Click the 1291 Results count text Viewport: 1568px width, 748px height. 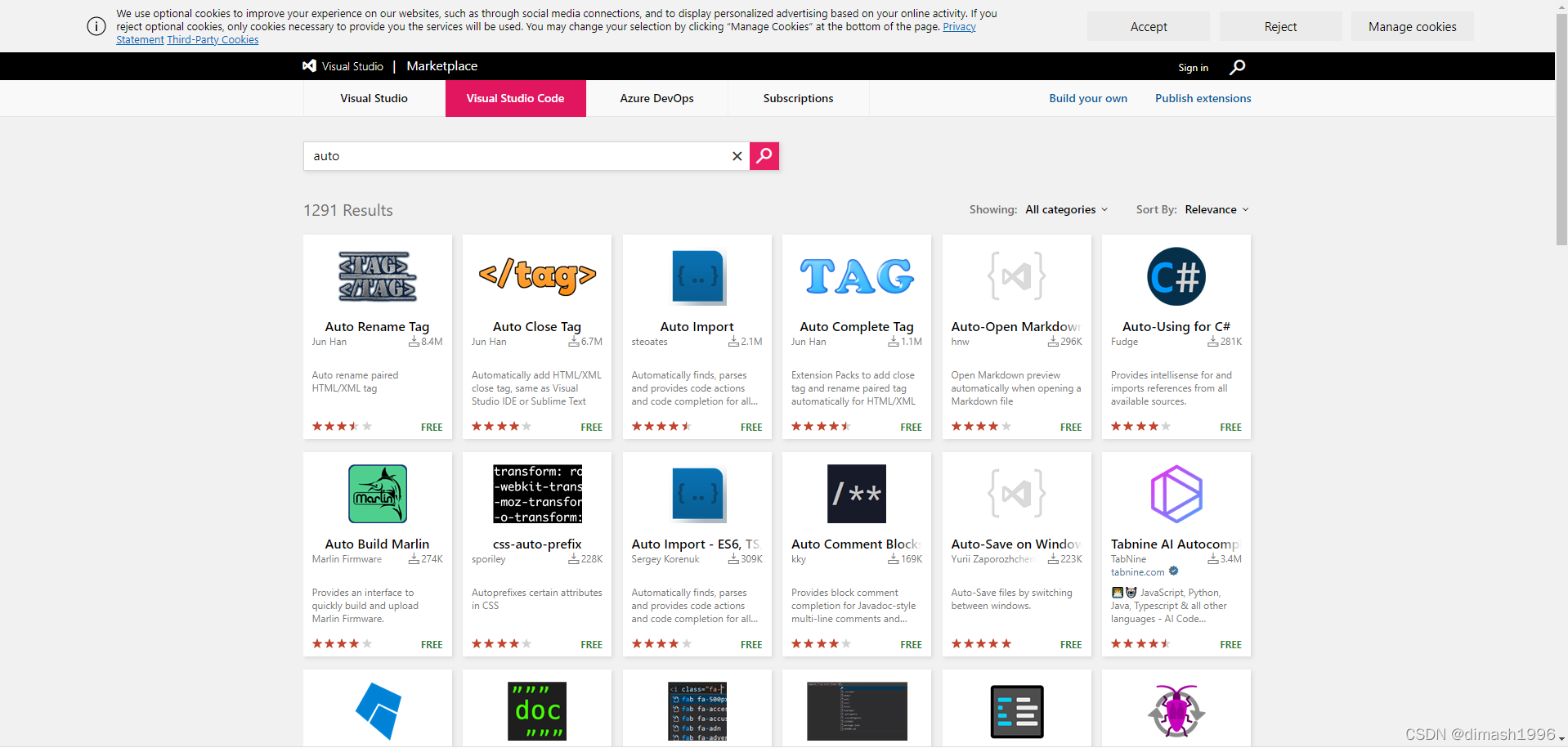pos(348,210)
